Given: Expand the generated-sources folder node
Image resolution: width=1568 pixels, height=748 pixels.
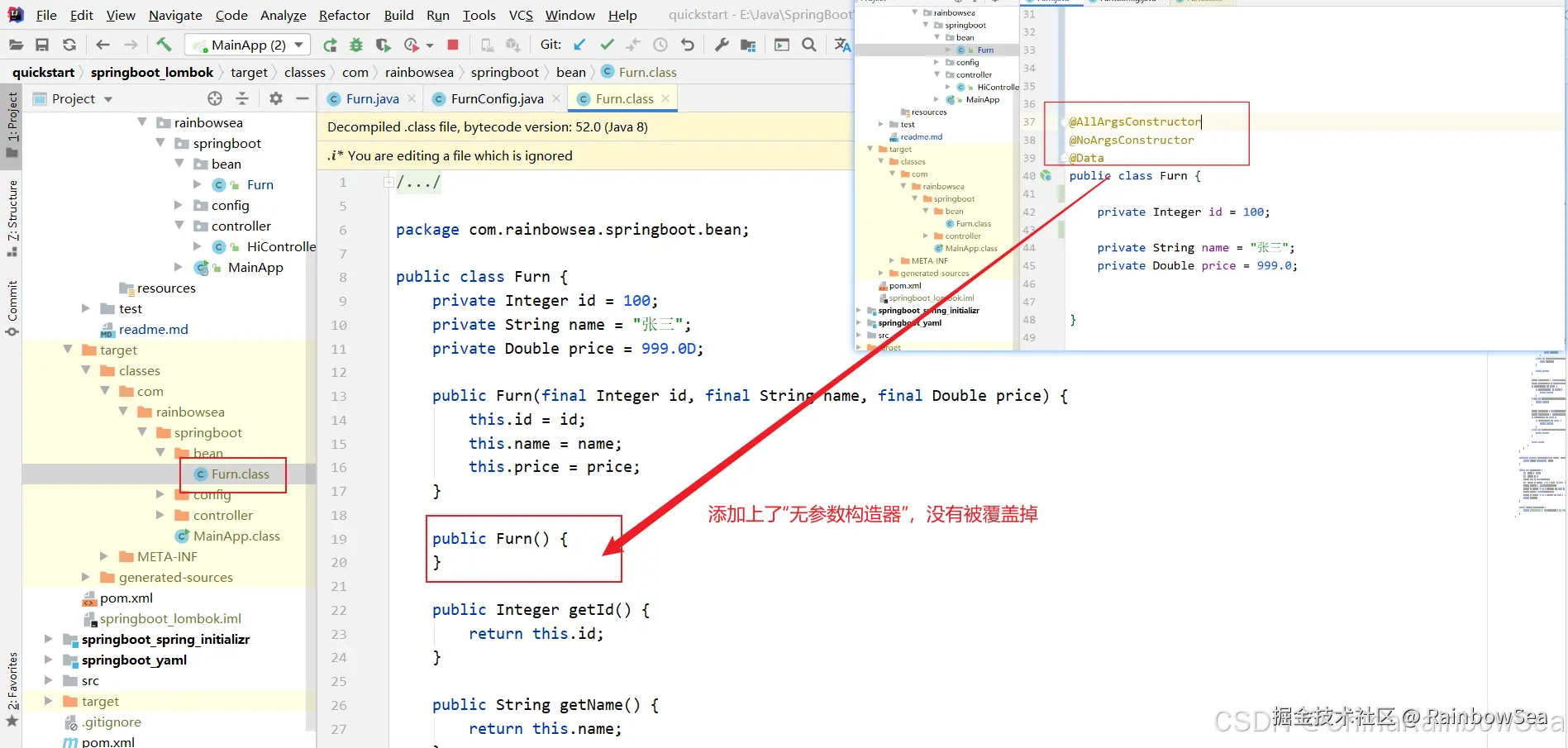Looking at the screenshot, I should tap(86, 577).
